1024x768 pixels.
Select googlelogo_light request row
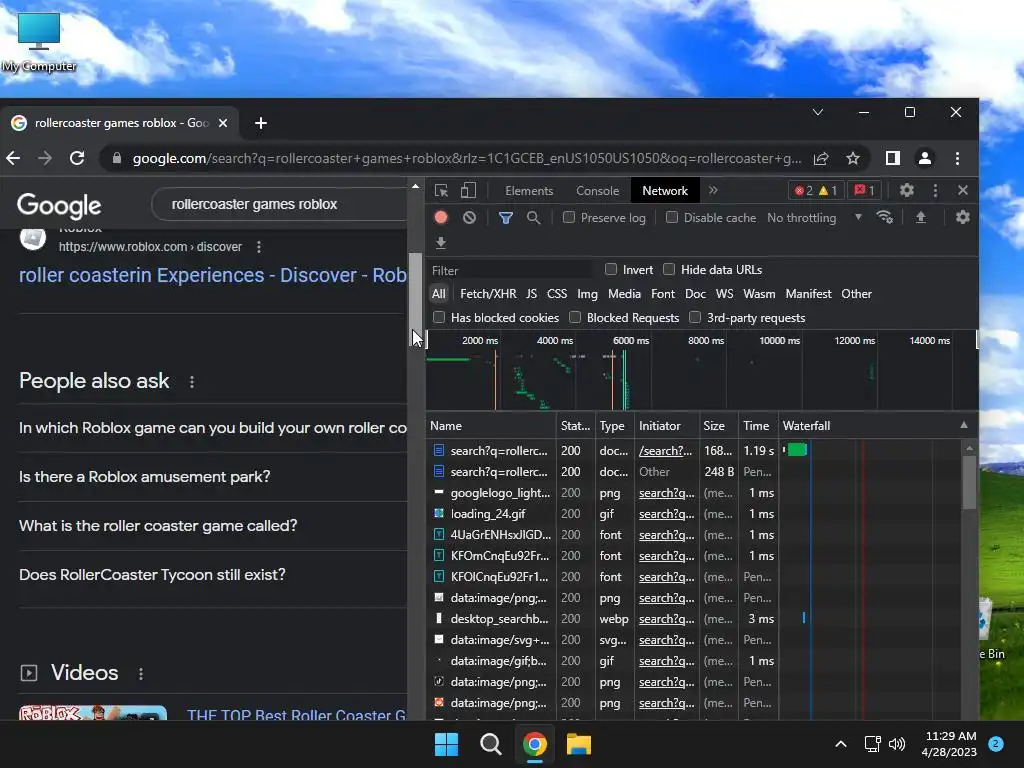694,493
